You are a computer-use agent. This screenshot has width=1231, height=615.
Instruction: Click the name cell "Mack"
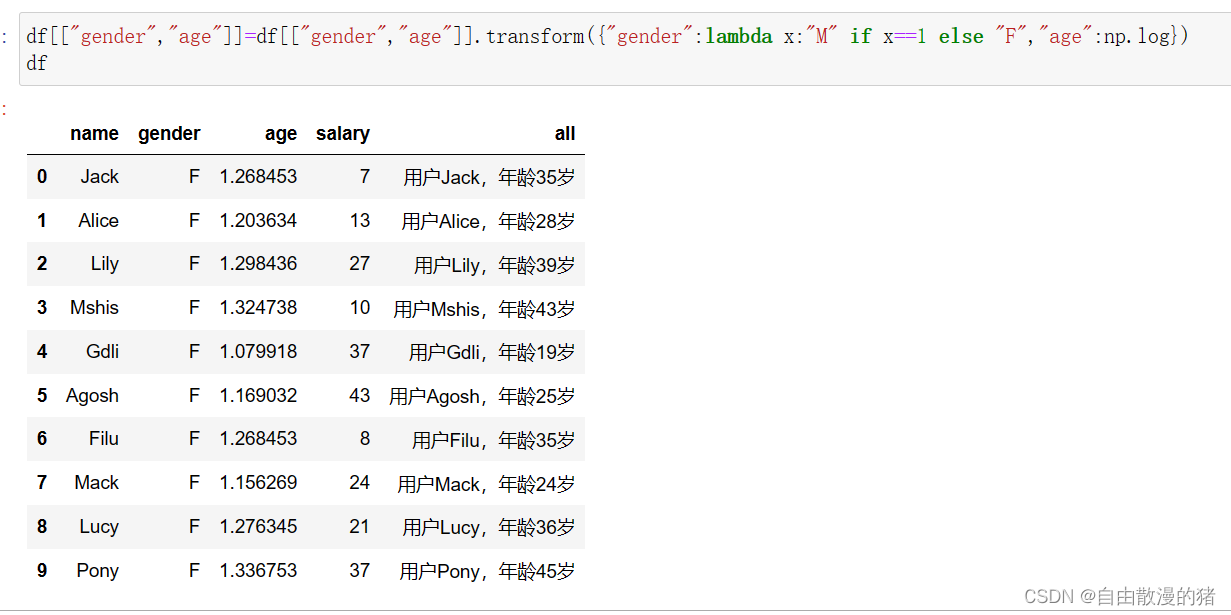[97, 483]
